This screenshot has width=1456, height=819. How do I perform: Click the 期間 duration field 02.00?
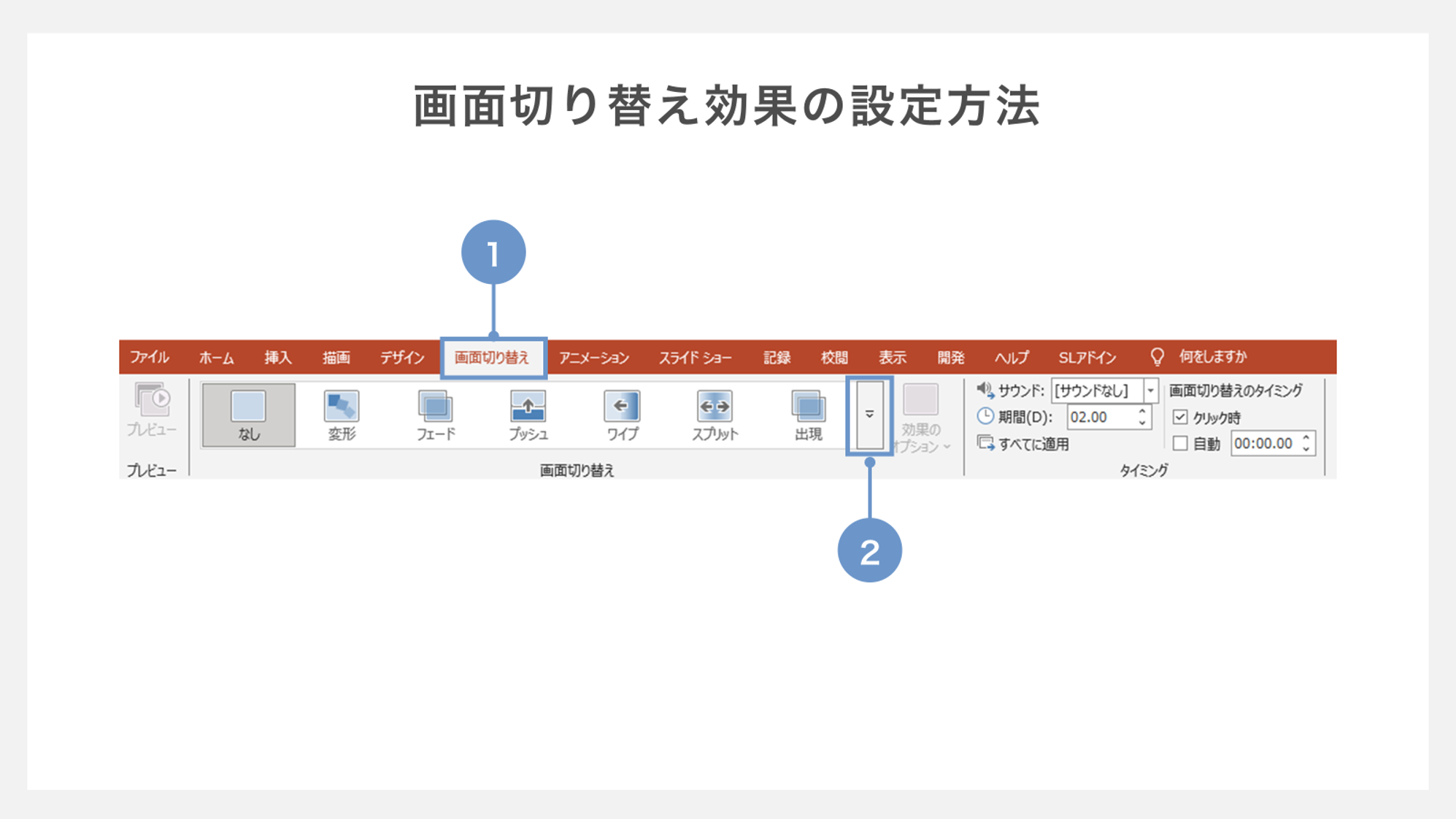point(1101,418)
